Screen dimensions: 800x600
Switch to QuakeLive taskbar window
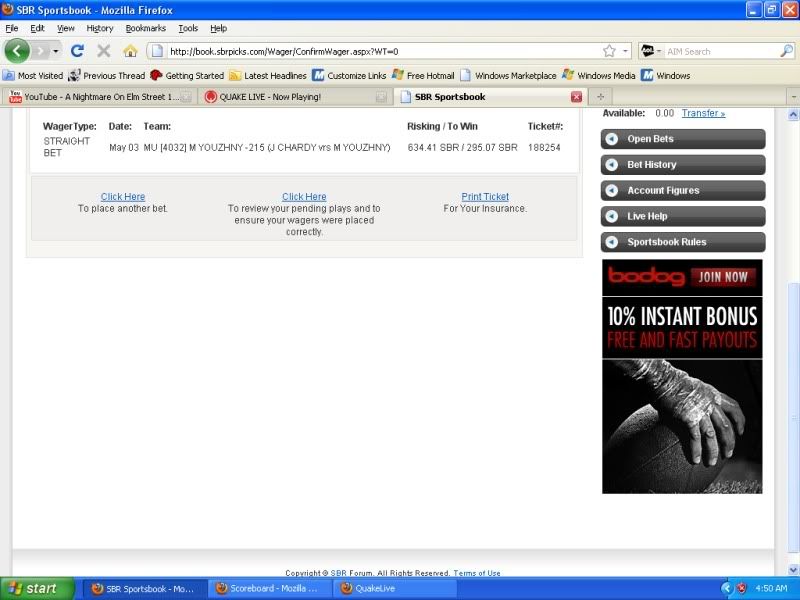(x=394, y=588)
